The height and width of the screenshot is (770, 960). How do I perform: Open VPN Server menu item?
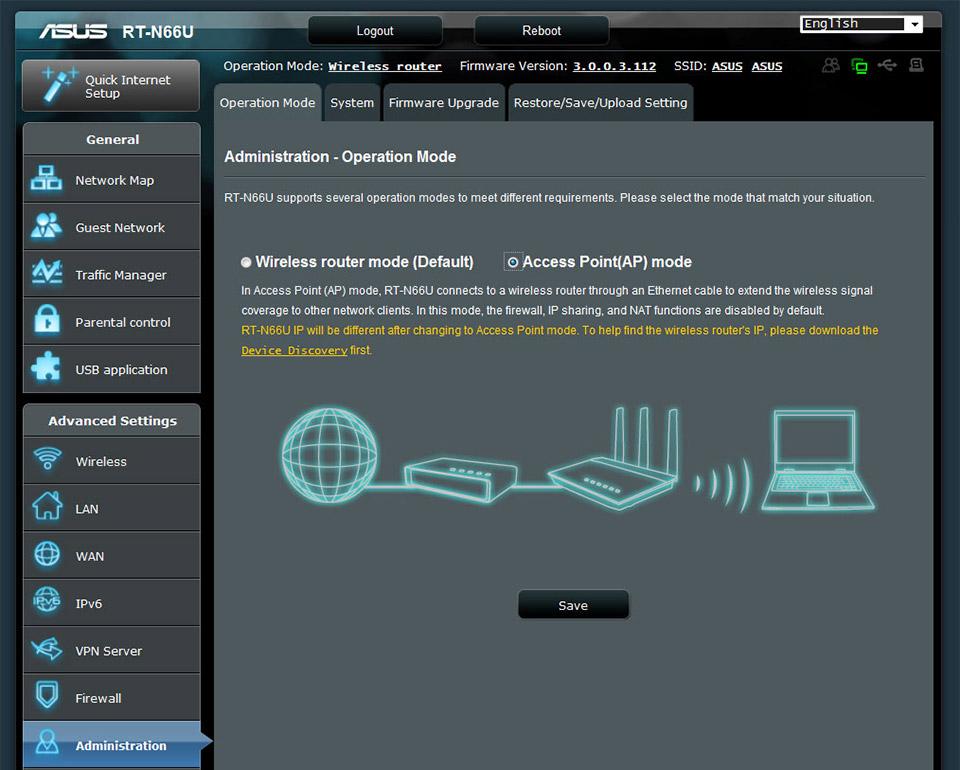(x=112, y=650)
